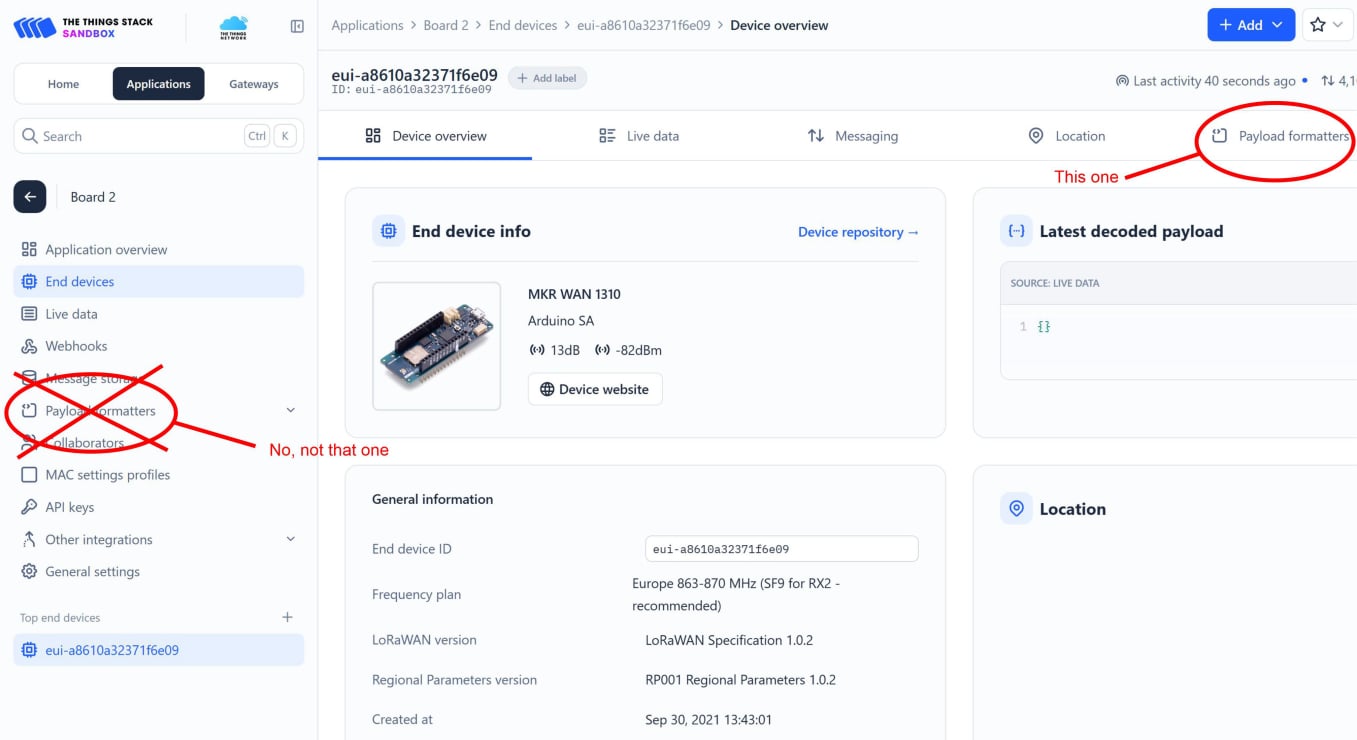Open the device's Payload formatters tab
This screenshot has width=1357, height=740.
[x=1280, y=136]
